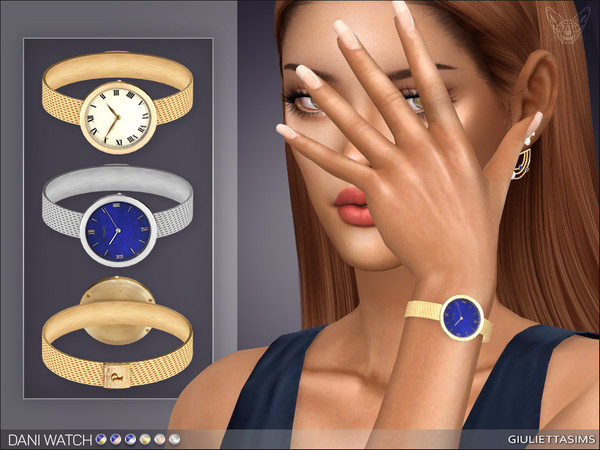Pick the fifth rose and white swatch
Viewport: 600px width, 450px height.
point(160,439)
